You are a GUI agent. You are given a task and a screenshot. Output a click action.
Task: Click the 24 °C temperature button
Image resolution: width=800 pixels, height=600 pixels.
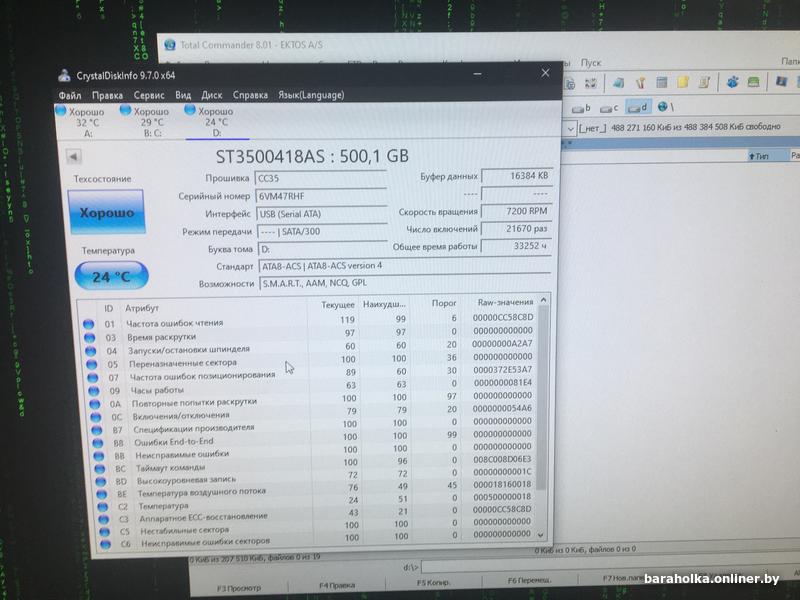tap(112, 276)
